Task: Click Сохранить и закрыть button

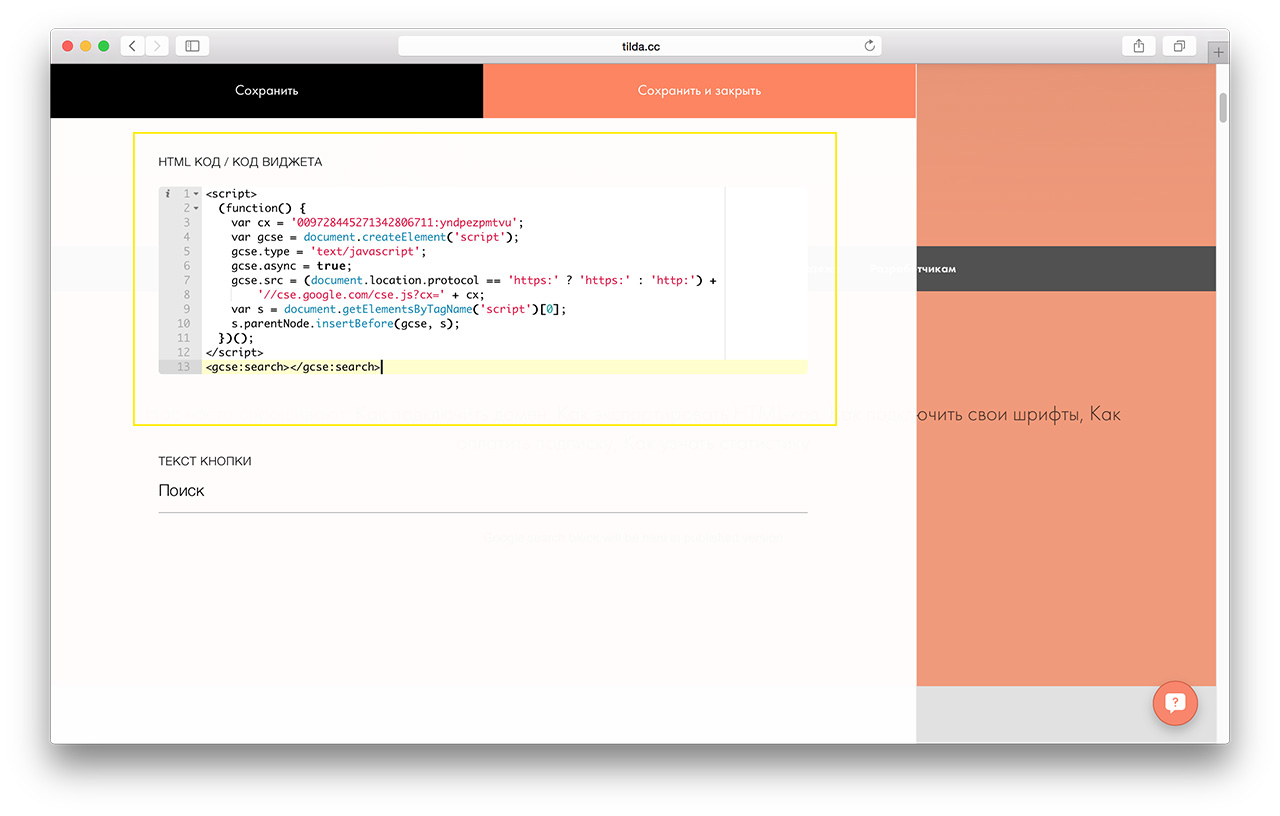Action: coord(699,90)
